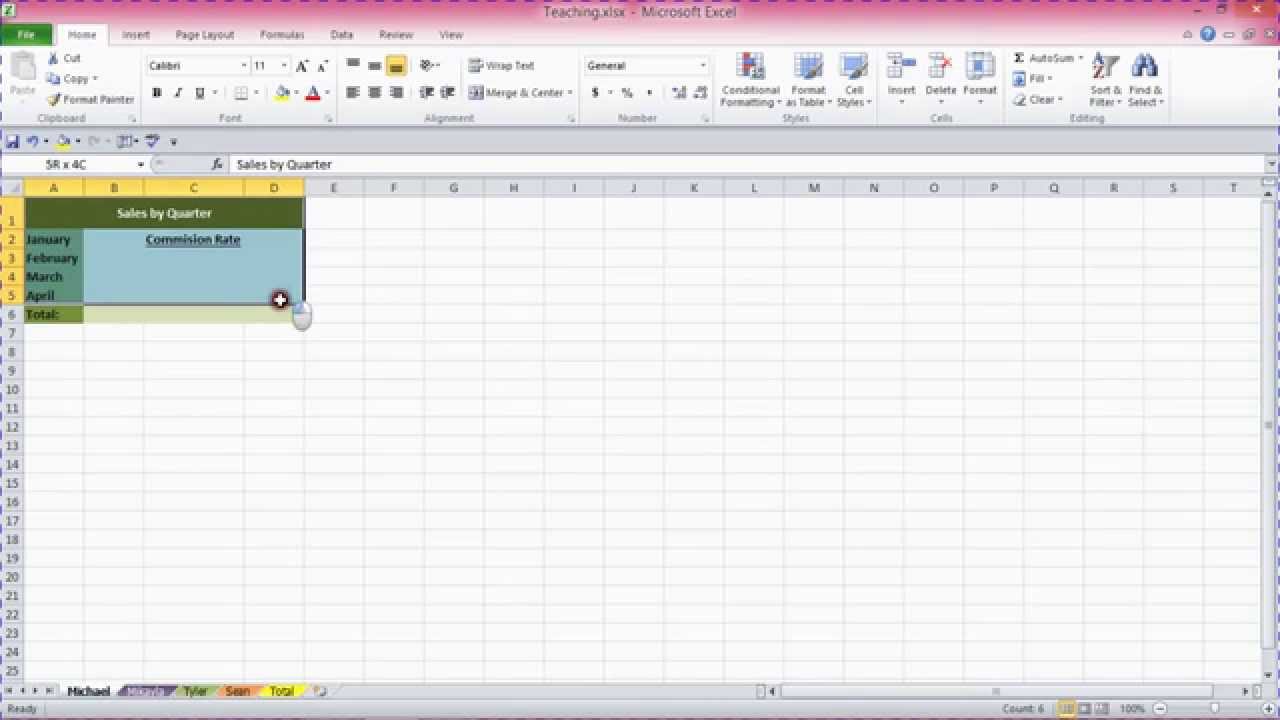Center text horizontally
Screen dimensions: 1280x720
pyautogui.click(x=374, y=92)
